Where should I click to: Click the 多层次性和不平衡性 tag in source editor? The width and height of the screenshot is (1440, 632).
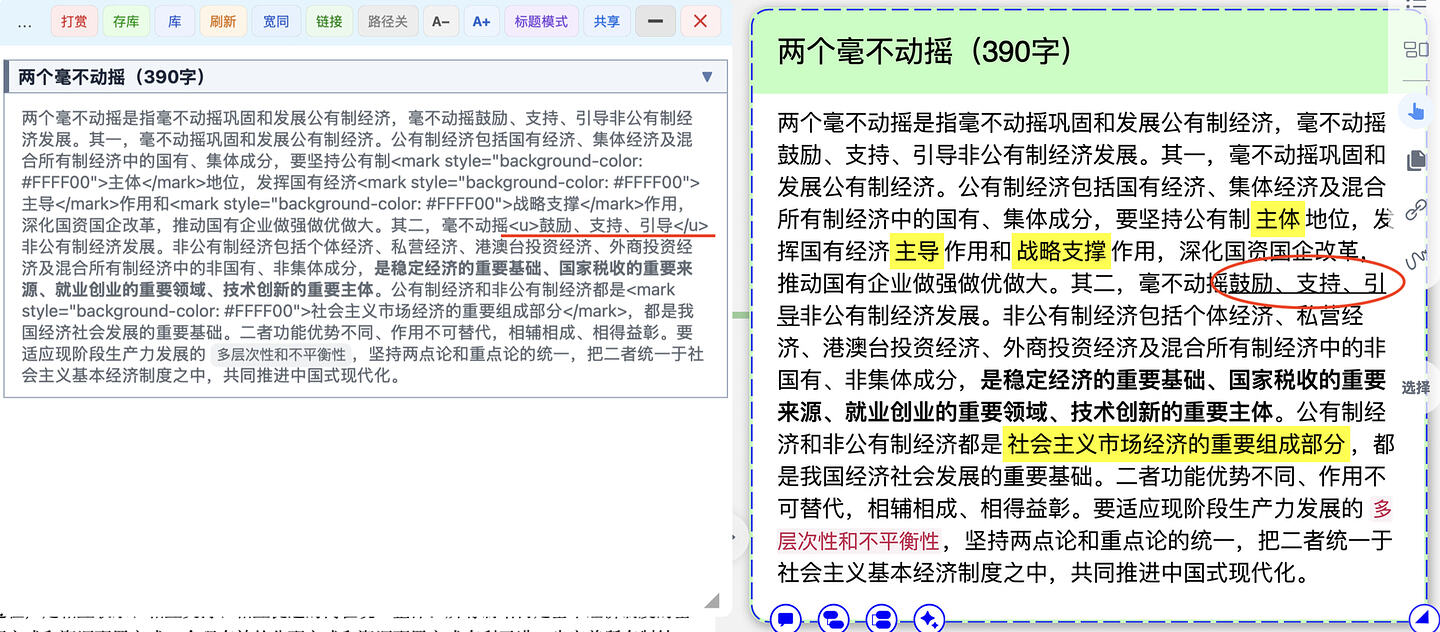pos(281,354)
